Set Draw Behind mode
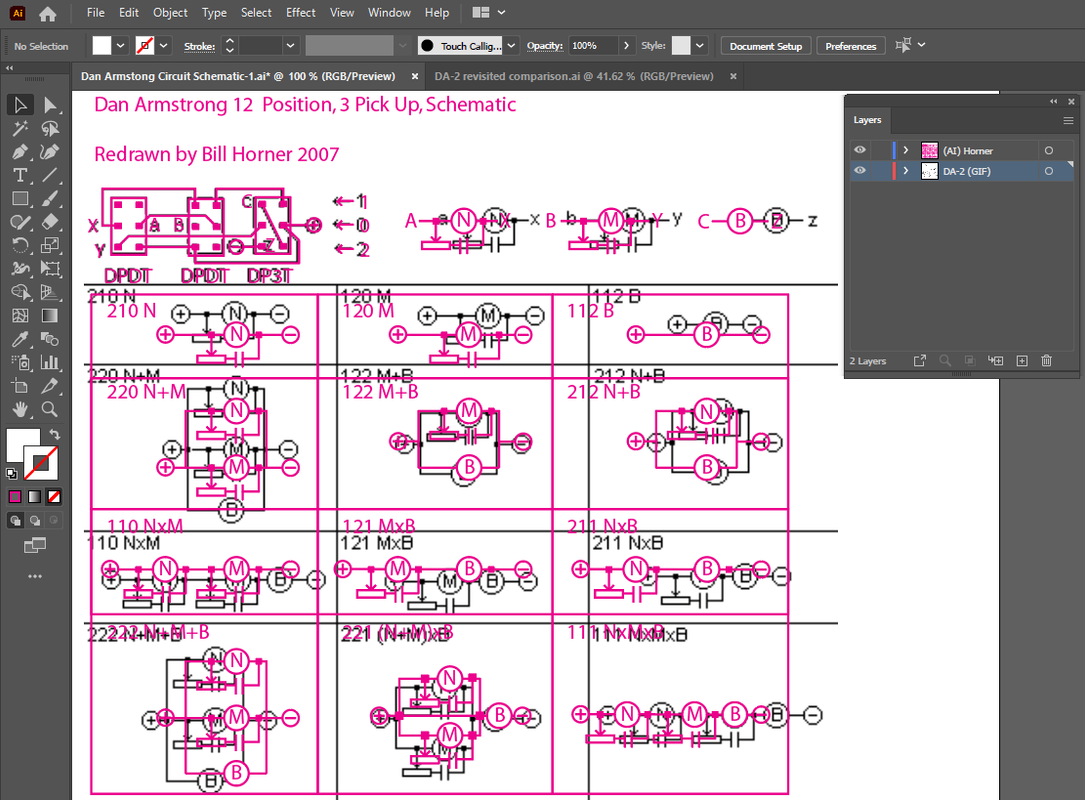 [35, 520]
